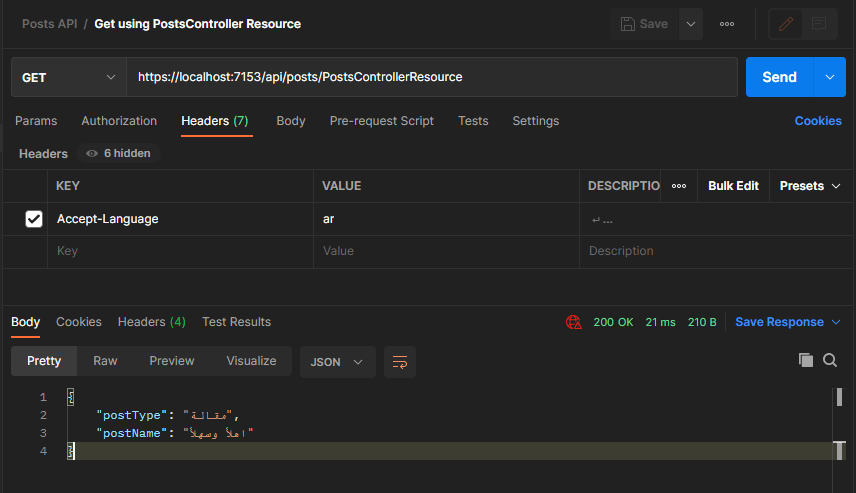
Task: Click the Accept-Language description cell
Action: pyautogui.click(x=716, y=219)
